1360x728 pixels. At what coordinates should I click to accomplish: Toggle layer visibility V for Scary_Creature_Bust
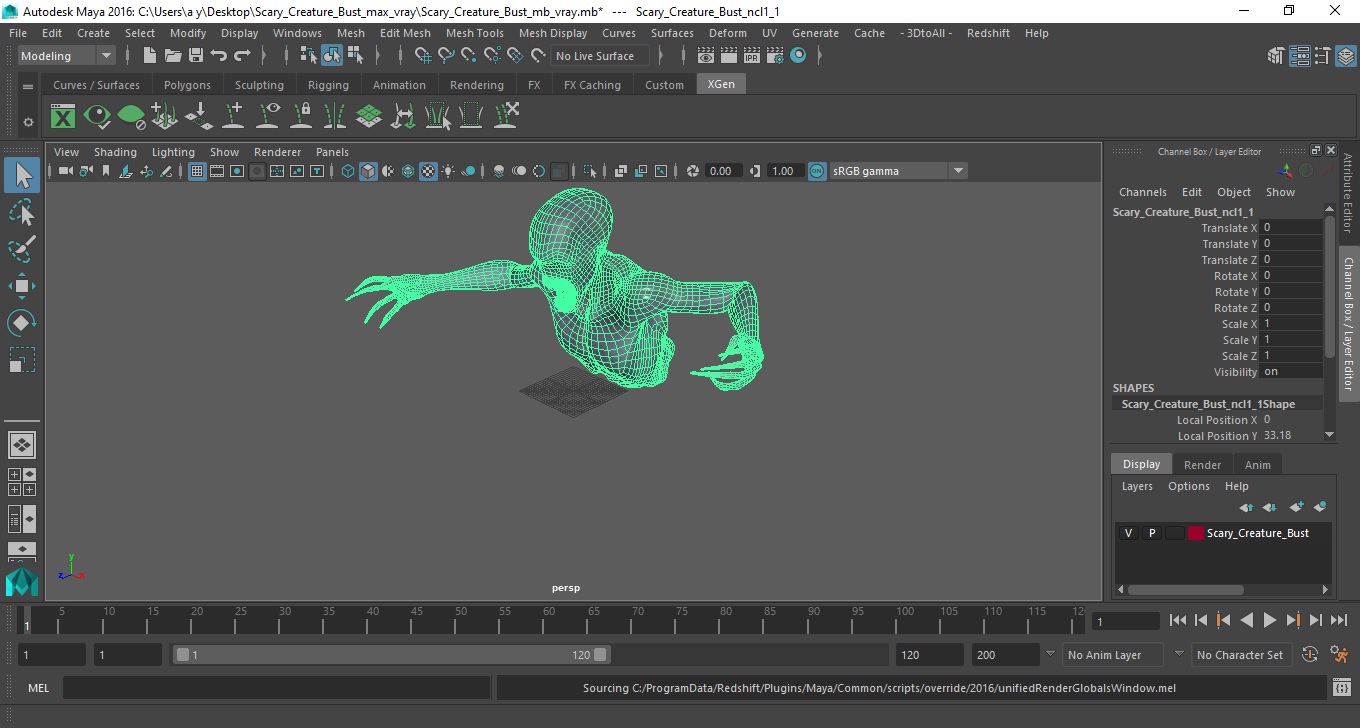(x=1129, y=533)
